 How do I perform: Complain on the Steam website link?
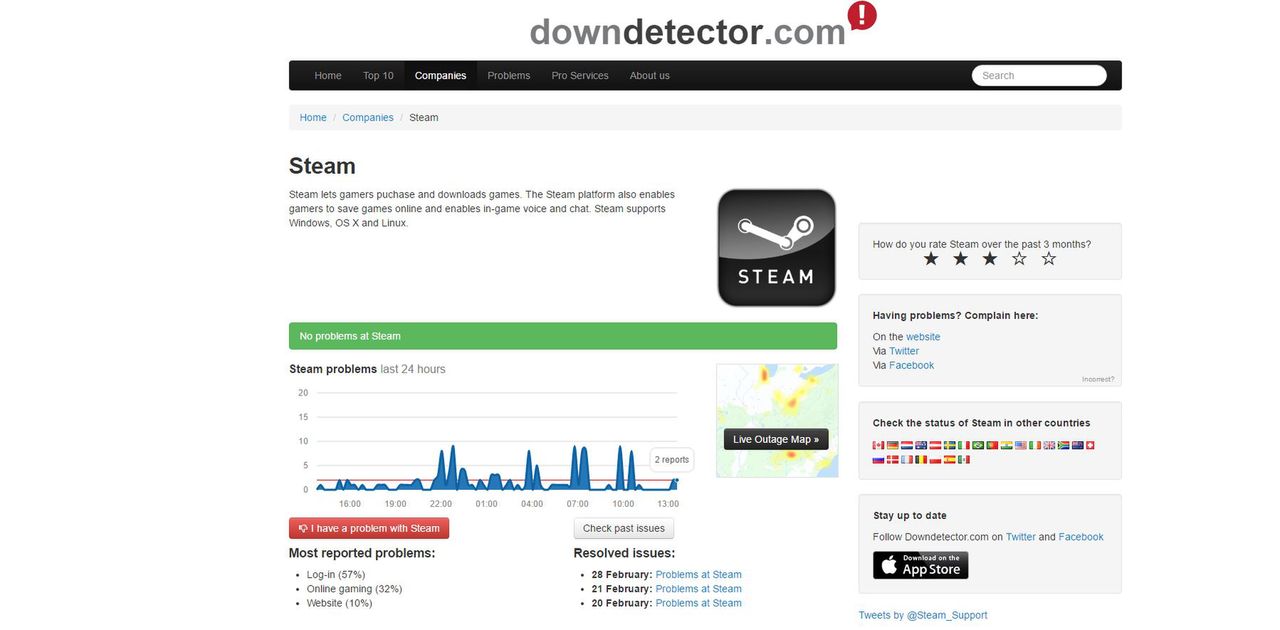923,337
